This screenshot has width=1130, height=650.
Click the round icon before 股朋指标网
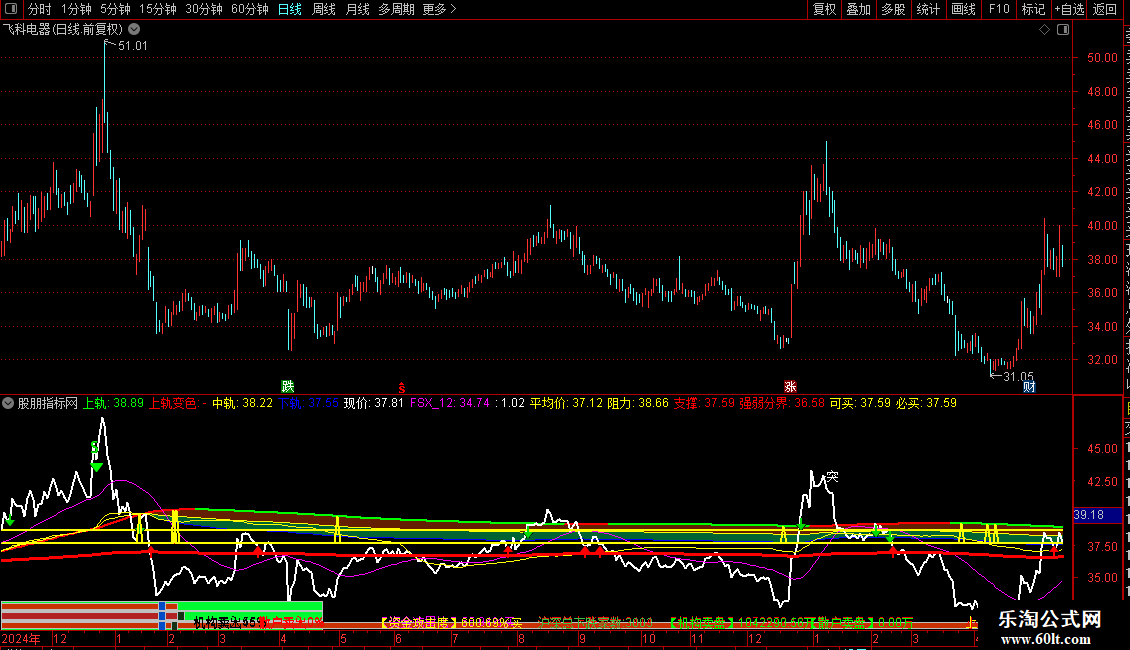pos(8,403)
